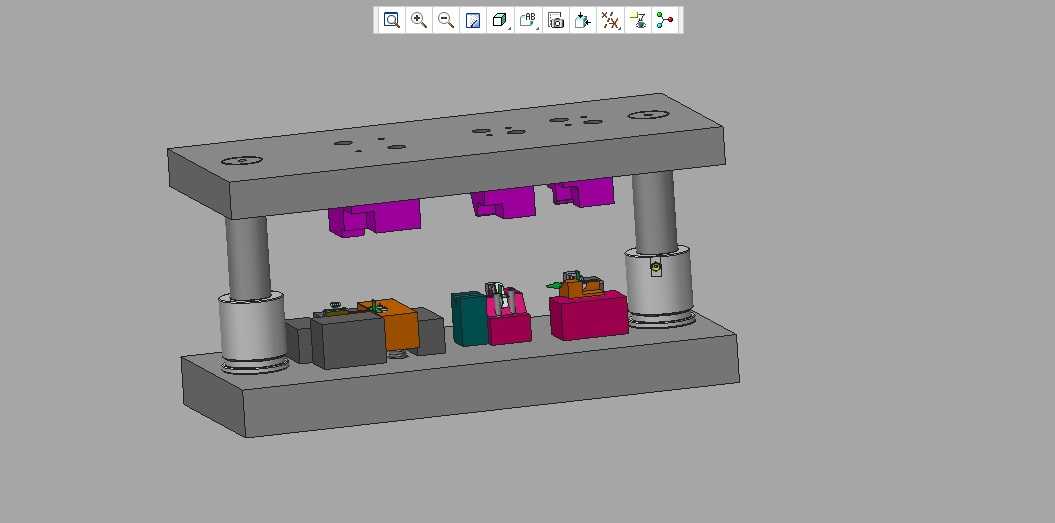The height and width of the screenshot is (523, 1055).
Task: Click the Zoom Out magnifier icon
Action: [x=446, y=20]
